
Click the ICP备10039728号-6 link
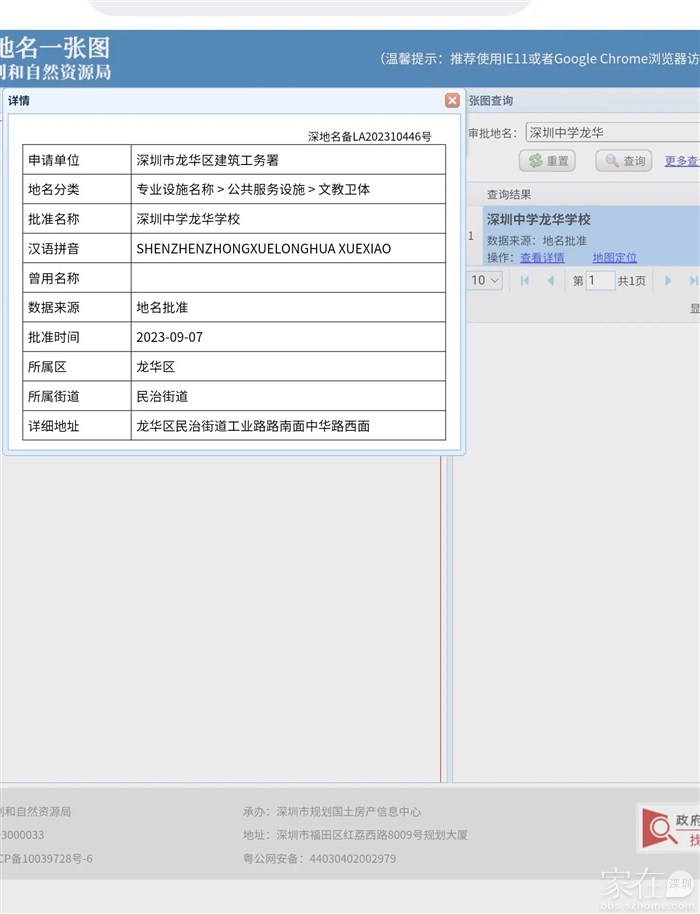(x=46, y=859)
